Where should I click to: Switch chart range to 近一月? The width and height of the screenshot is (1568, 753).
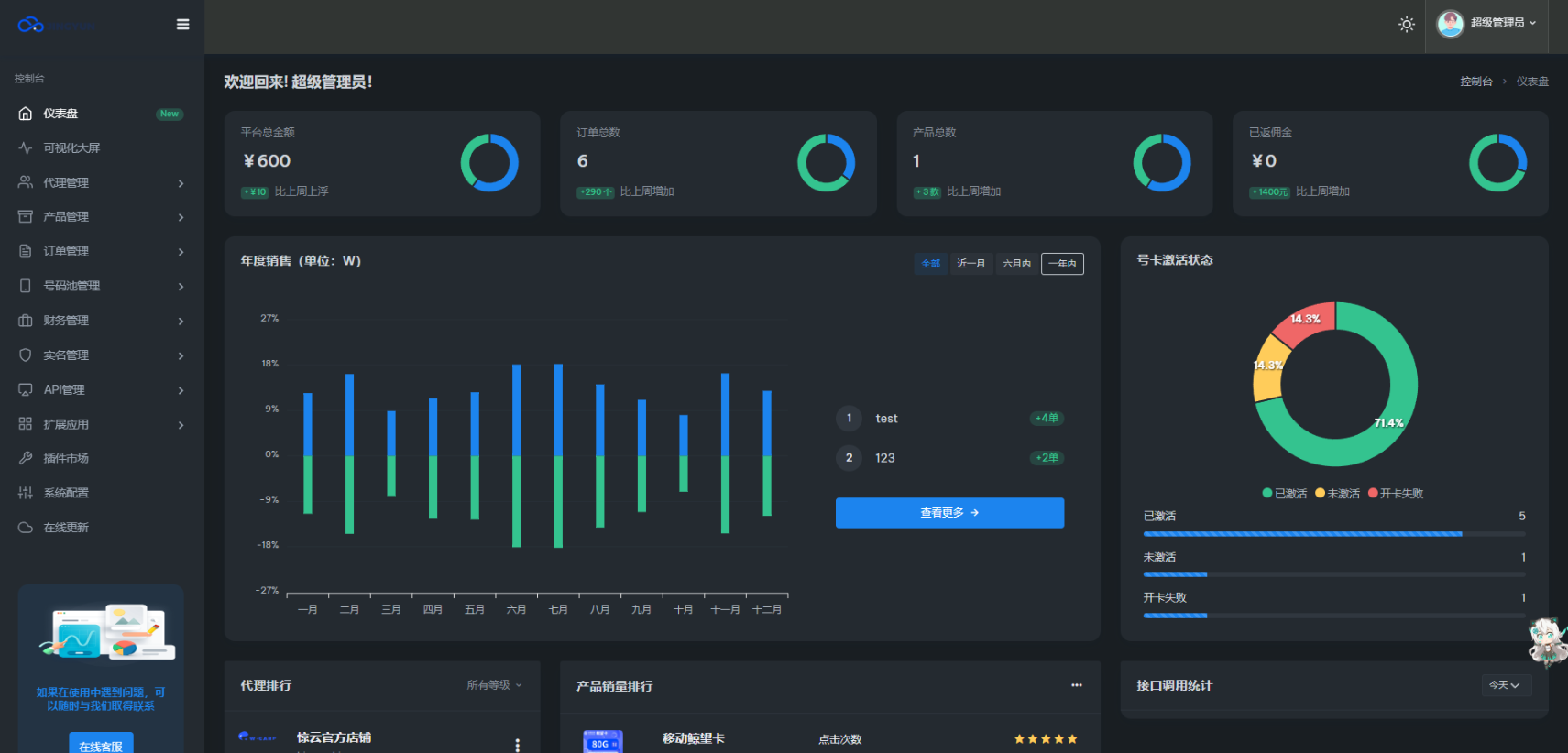[970, 264]
